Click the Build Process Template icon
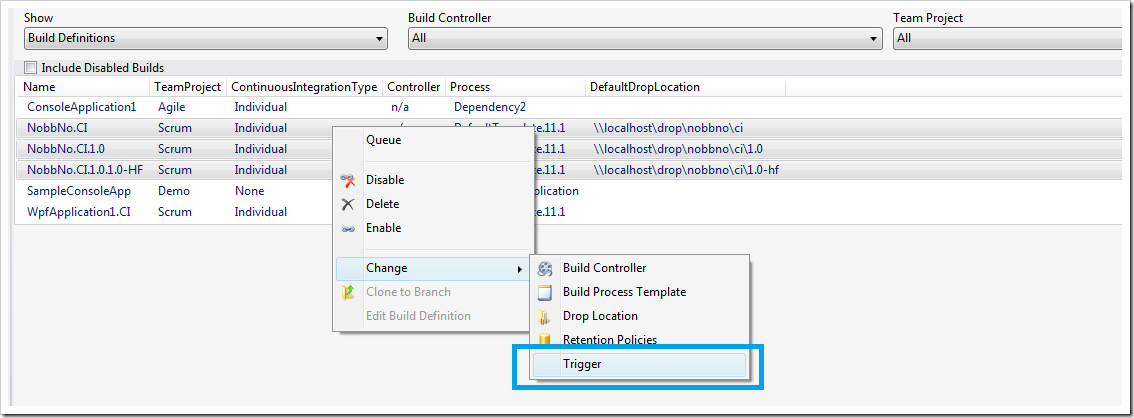The width and height of the screenshot is (1134, 418). [x=545, y=292]
